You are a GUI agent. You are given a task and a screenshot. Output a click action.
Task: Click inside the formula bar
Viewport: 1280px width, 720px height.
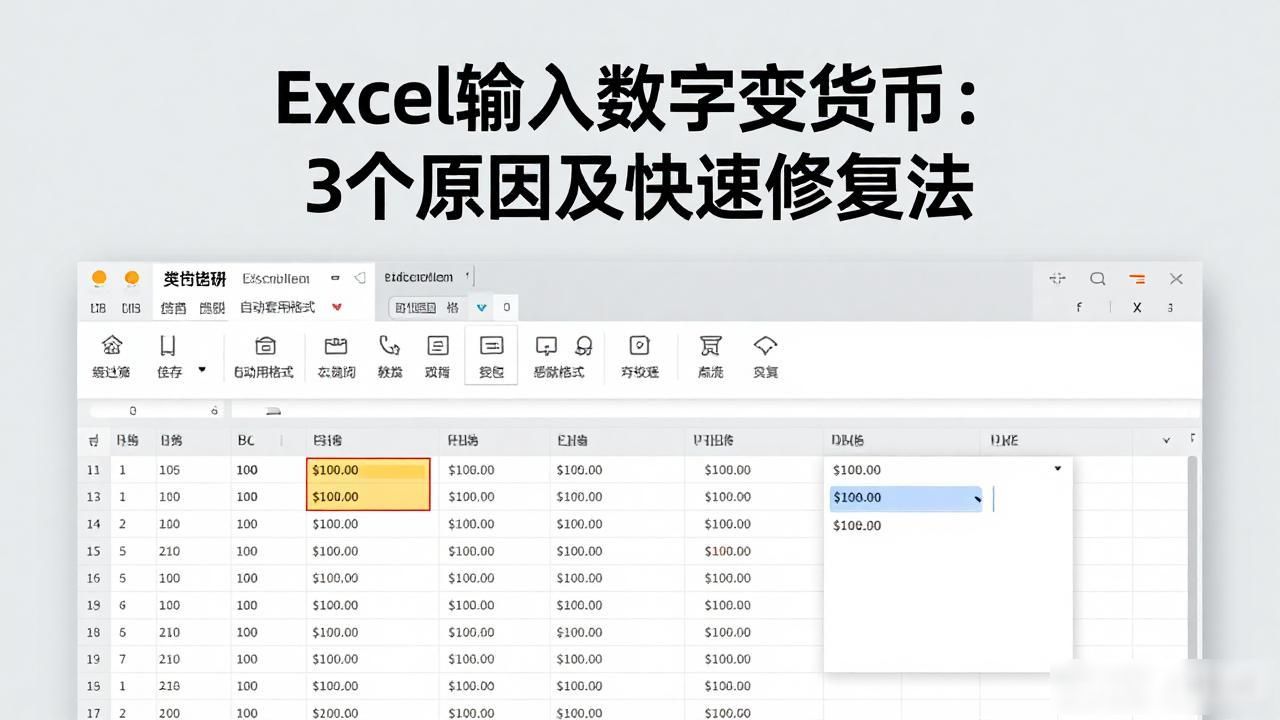point(714,410)
